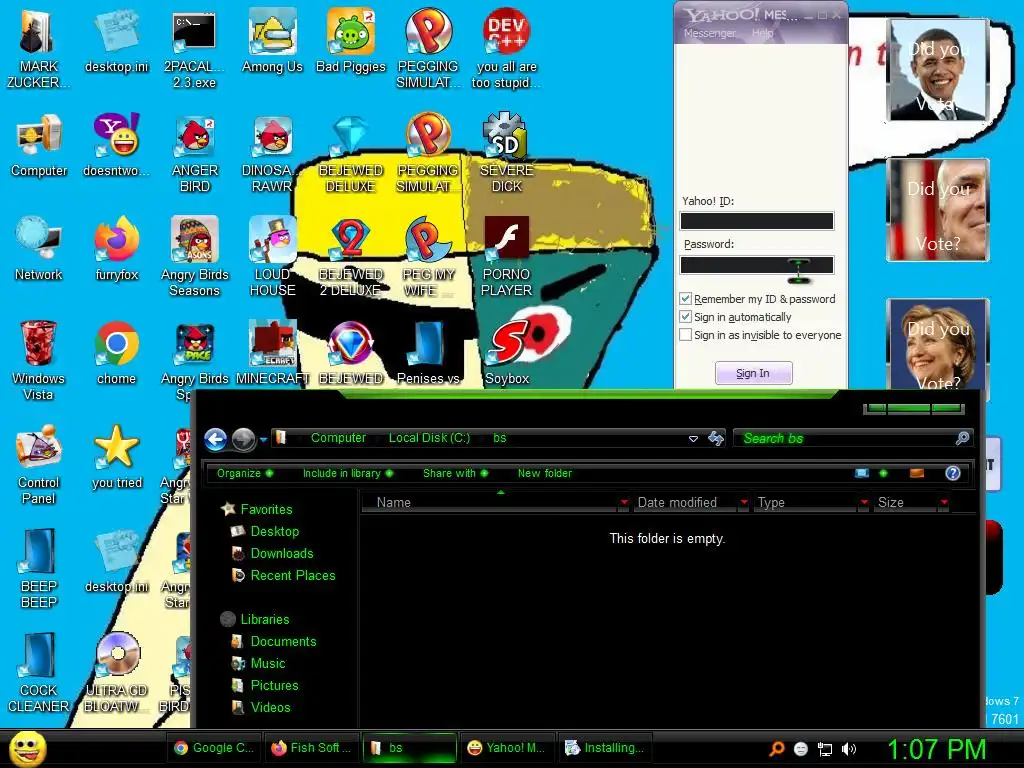Enable Sign in as invisible to everyone
This screenshot has width=1024, height=768.
(x=685, y=335)
